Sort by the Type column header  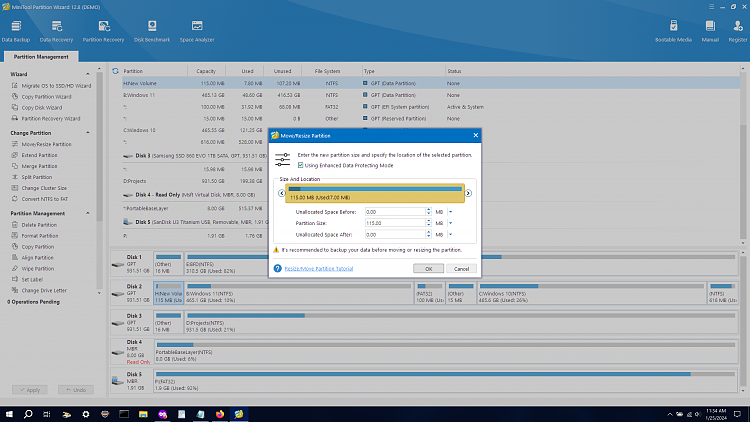(x=369, y=71)
